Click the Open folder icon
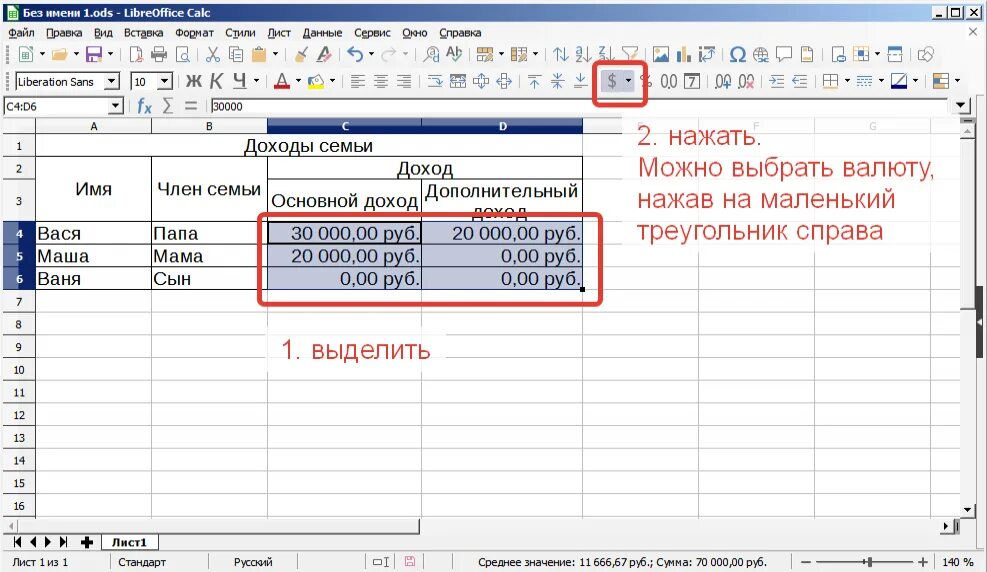 tap(59, 55)
